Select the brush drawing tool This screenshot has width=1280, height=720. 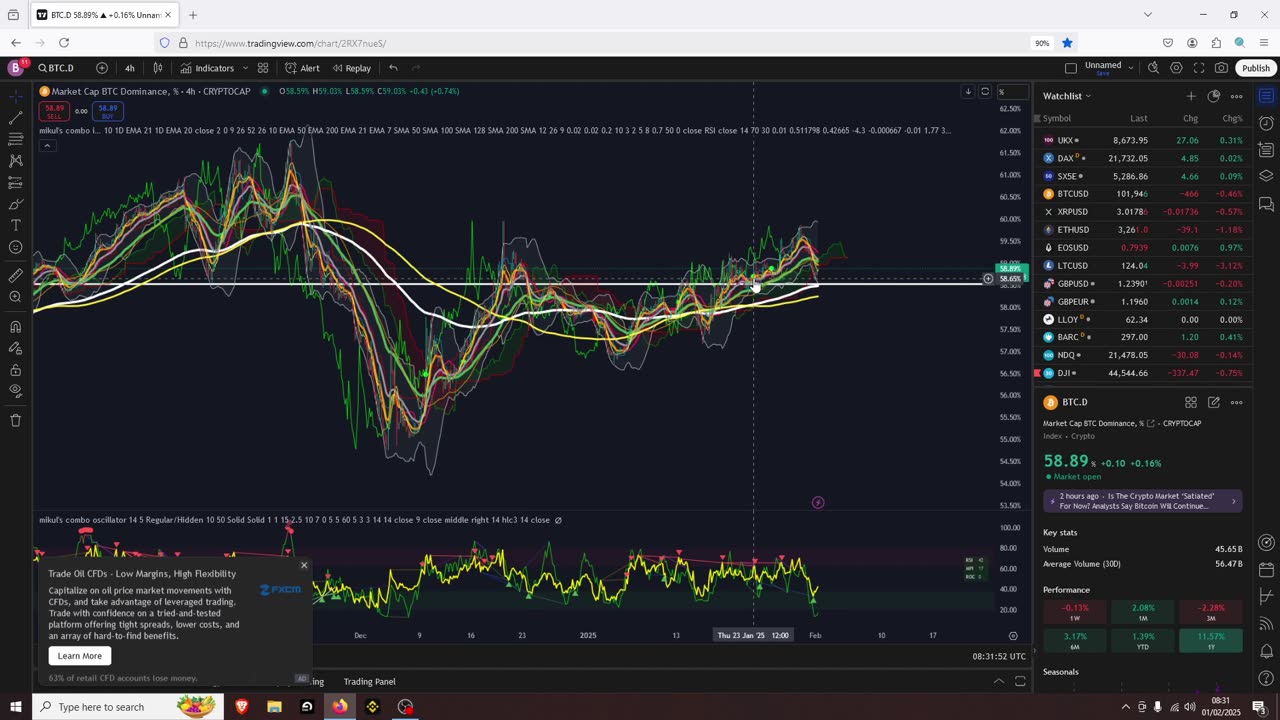point(15,204)
